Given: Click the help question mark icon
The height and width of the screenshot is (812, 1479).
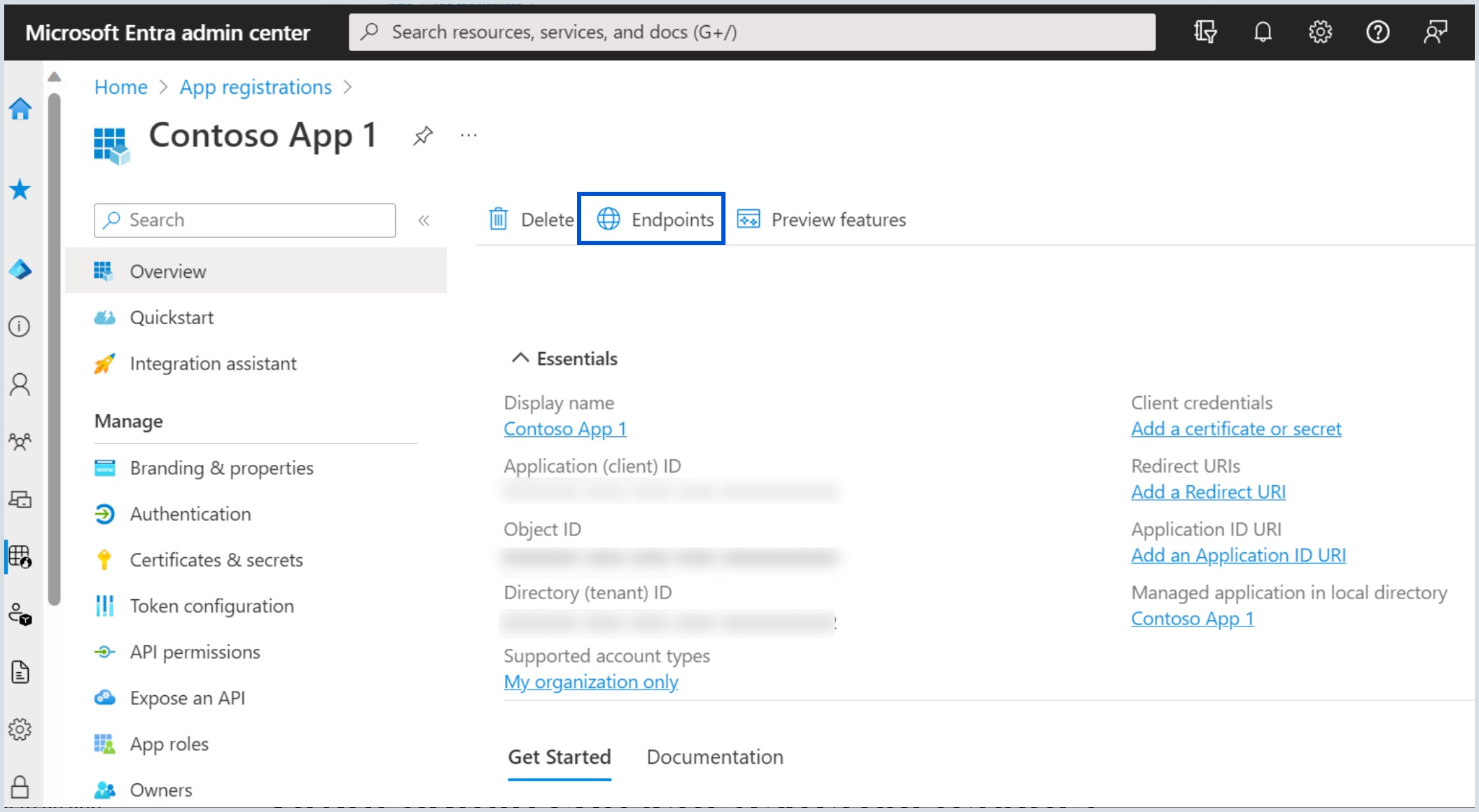Looking at the screenshot, I should coord(1377,32).
